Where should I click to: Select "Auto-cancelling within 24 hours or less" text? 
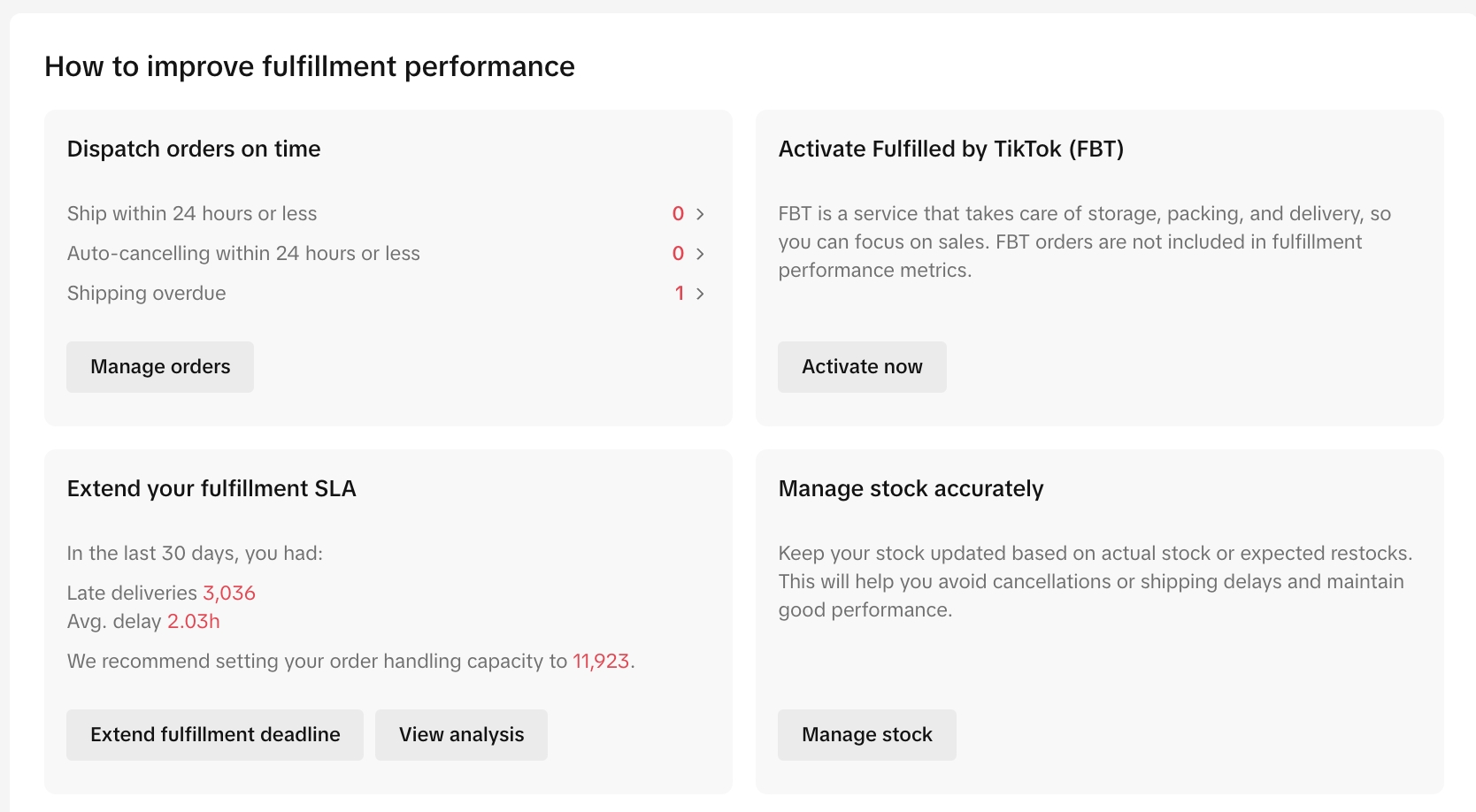click(243, 254)
